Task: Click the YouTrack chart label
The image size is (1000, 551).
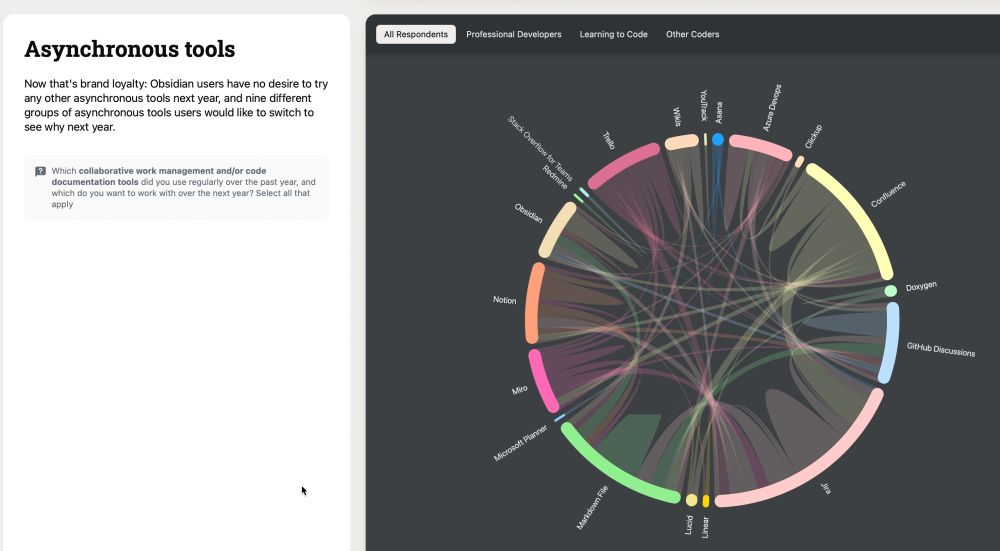Action: [x=703, y=105]
